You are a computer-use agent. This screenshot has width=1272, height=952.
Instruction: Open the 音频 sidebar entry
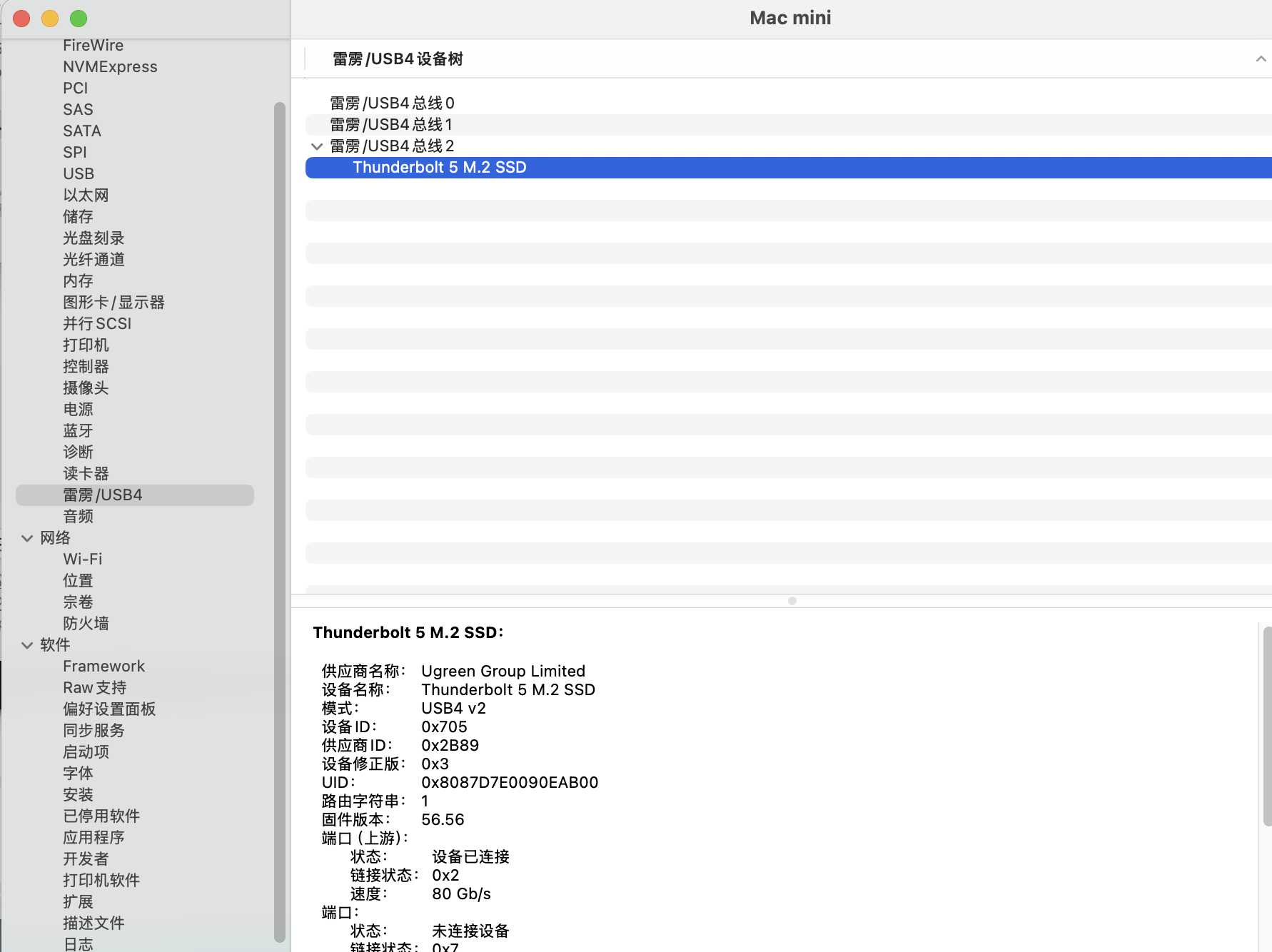78,517
